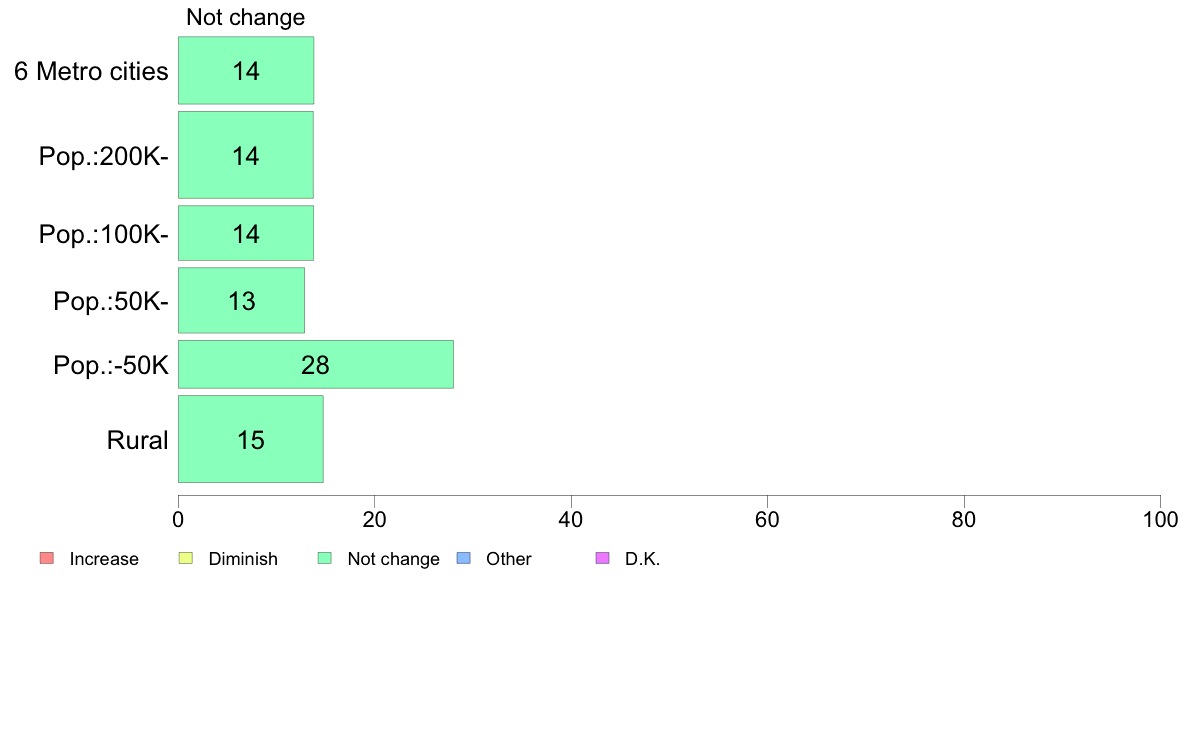Image resolution: width=1188 pixels, height=736 pixels.
Task: Click the axis tick label 60
Action: click(768, 520)
